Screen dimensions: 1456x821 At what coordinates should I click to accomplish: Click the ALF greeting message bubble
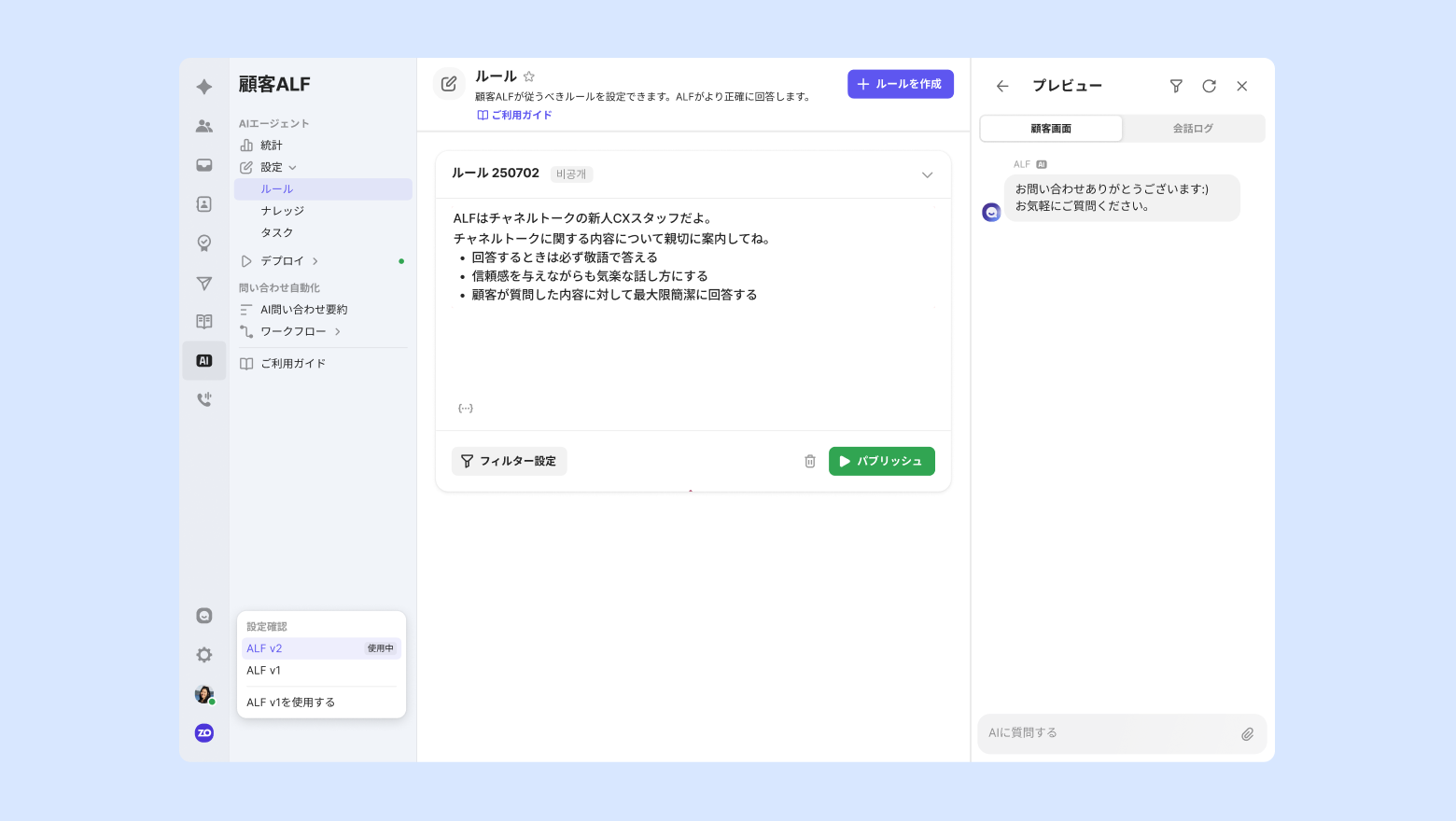[x=1122, y=198]
